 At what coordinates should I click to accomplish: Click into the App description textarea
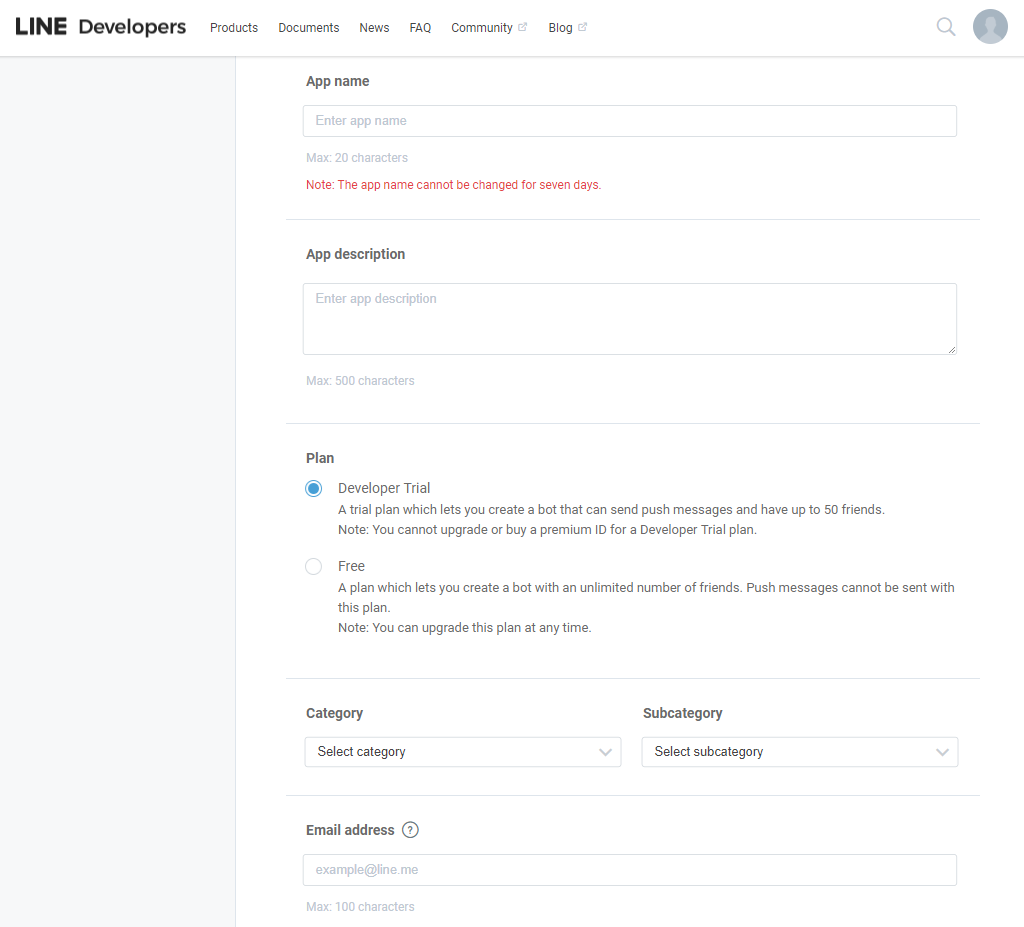pos(630,319)
